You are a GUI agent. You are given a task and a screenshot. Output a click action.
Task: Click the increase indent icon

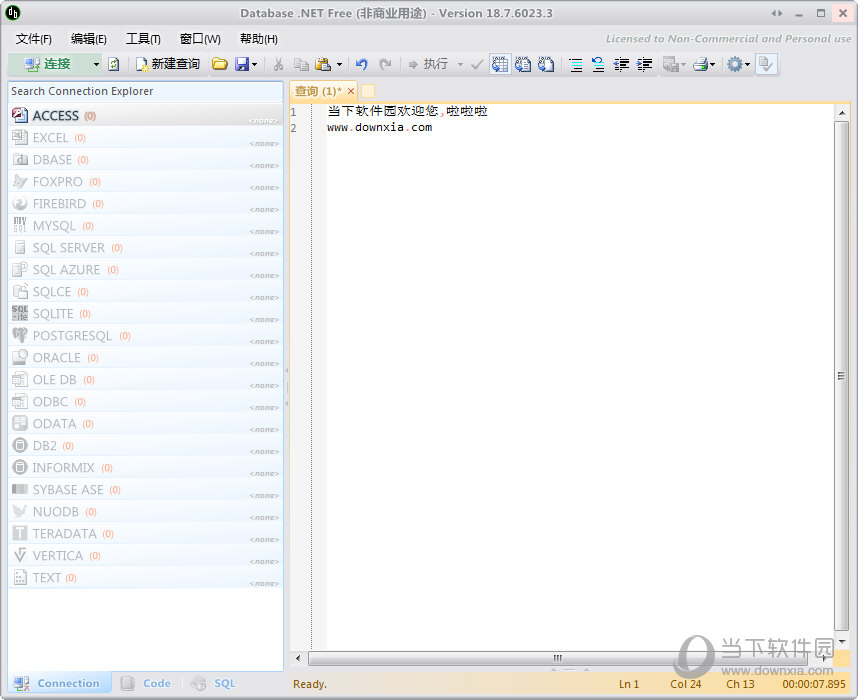(x=645, y=65)
